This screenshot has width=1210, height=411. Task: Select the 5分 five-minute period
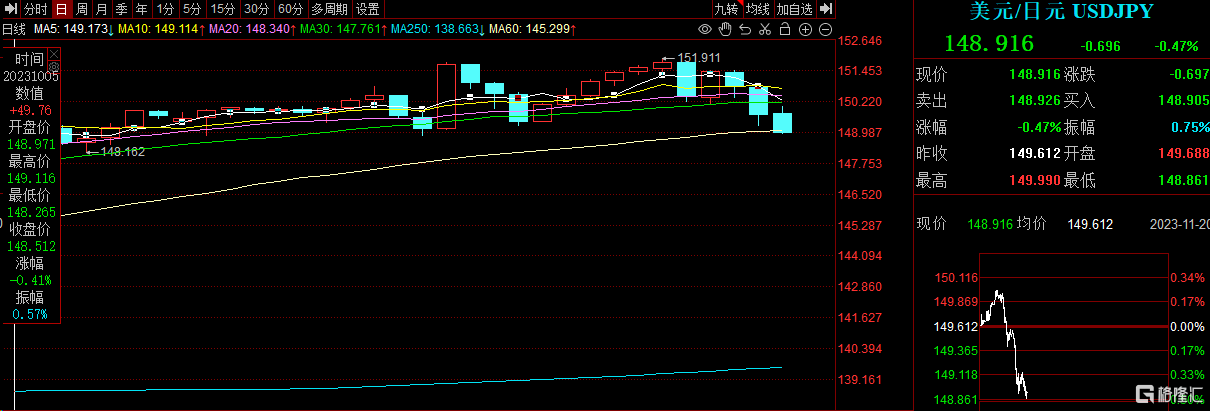point(192,9)
